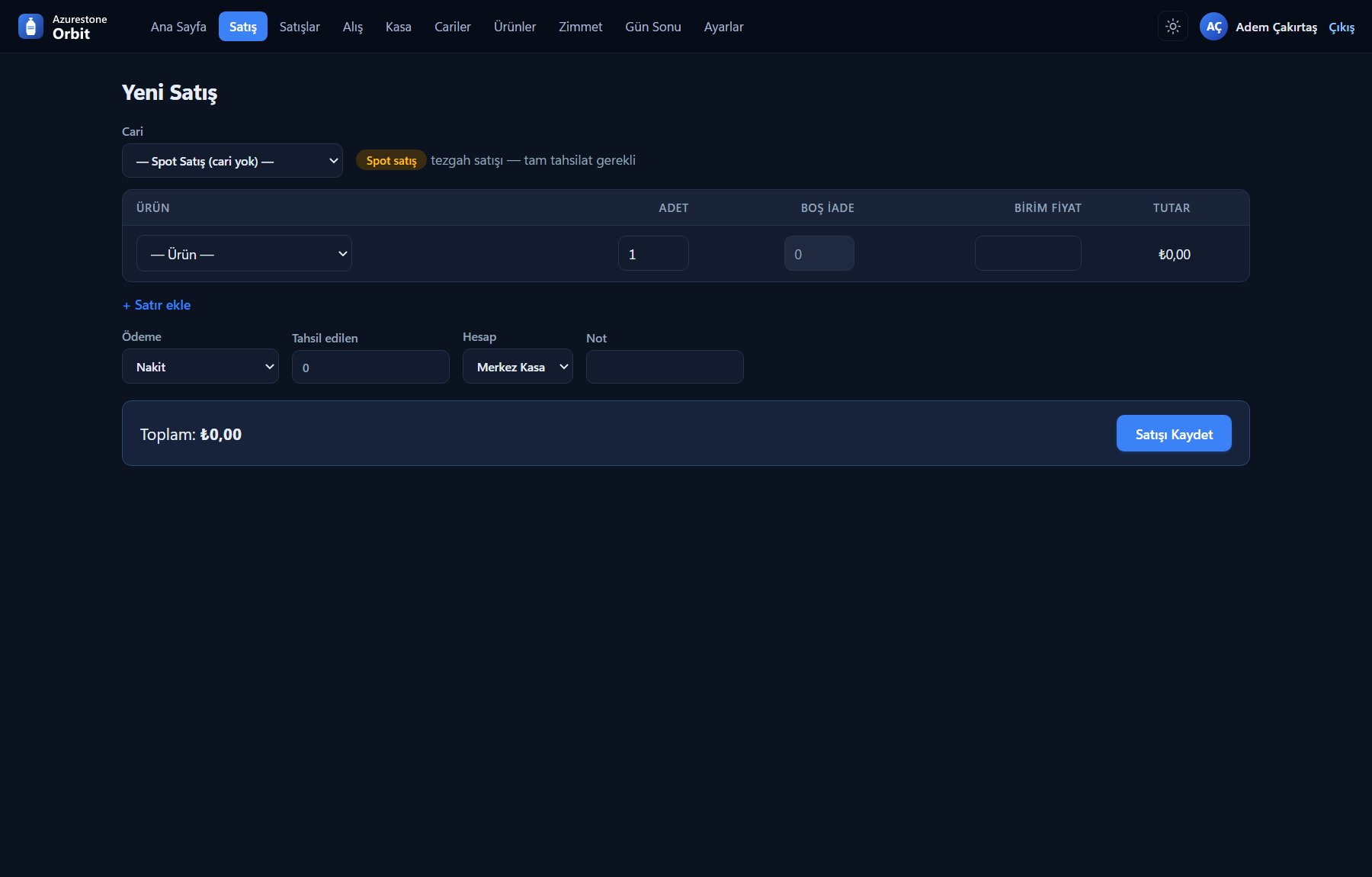This screenshot has height=877, width=1372.
Task: Open the Ürün product dropdown
Action: (x=244, y=254)
